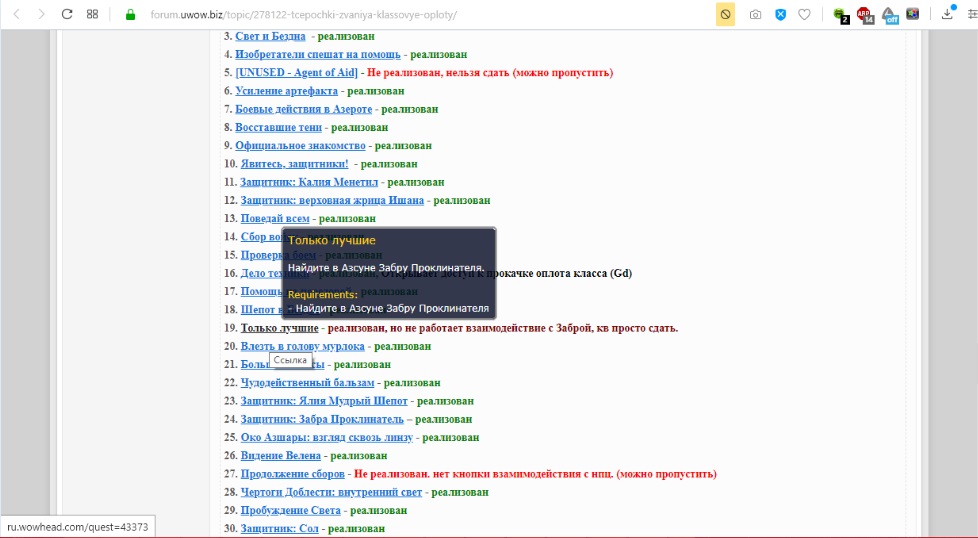Click the address bar URL field

[400, 15]
